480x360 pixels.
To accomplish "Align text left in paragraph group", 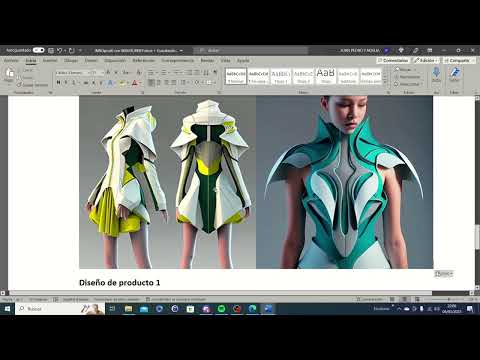I will click(152, 82).
